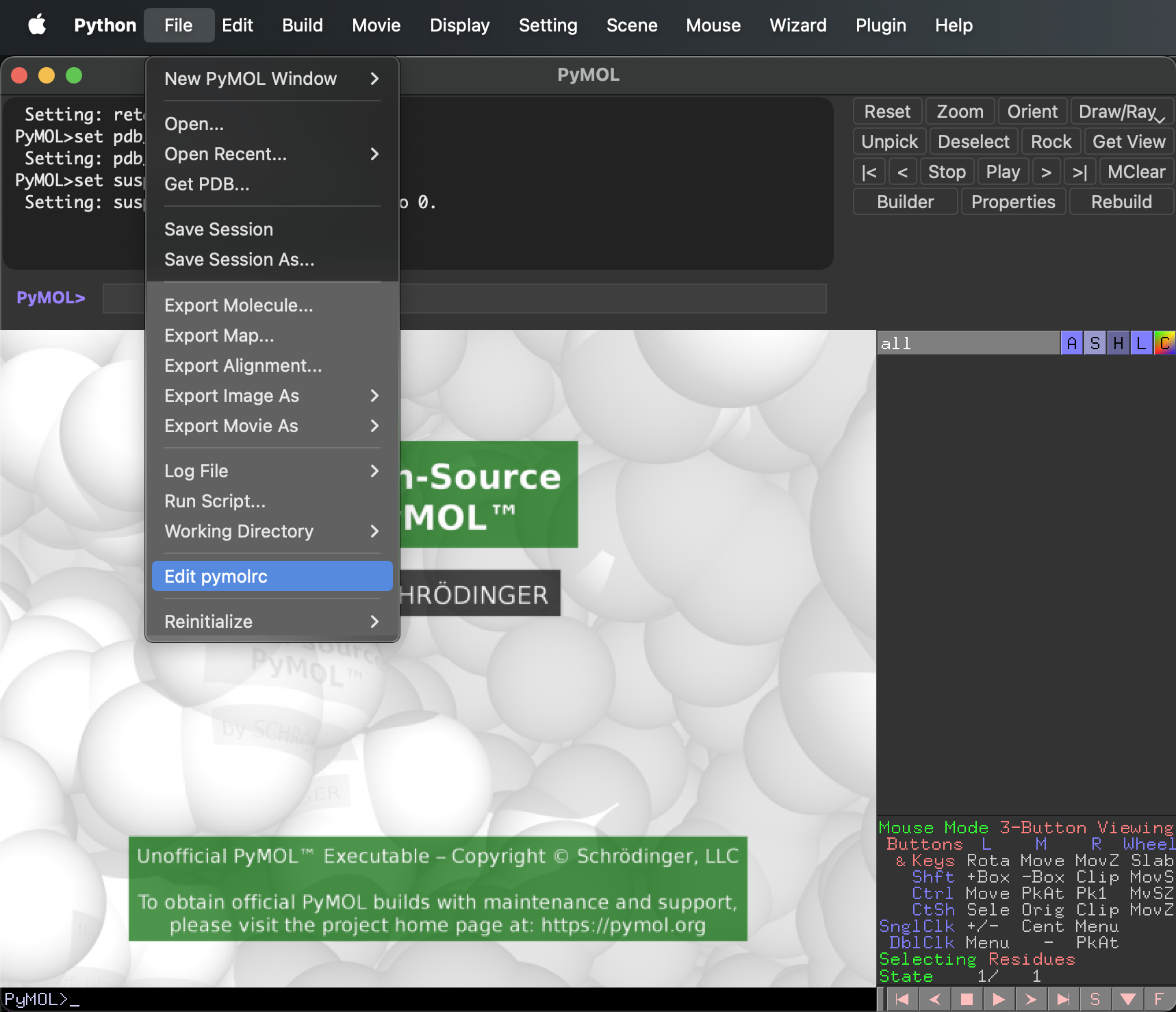Click the Properties button

(1014, 202)
